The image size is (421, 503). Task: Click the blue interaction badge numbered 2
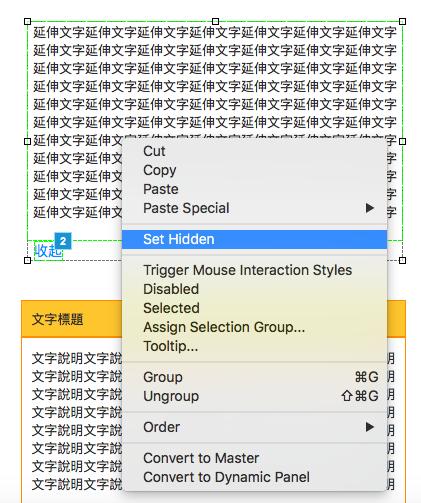pos(63,241)
